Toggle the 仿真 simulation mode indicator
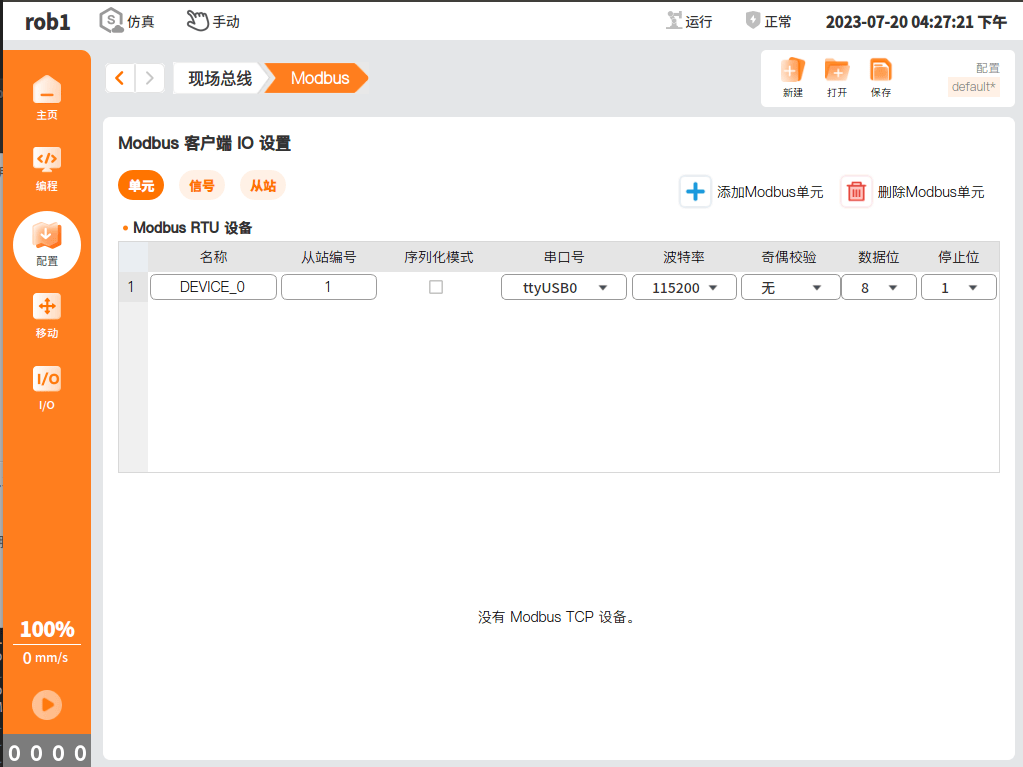Image resolution: width=1023 pixels, height=767 pixels. [127, 21]
